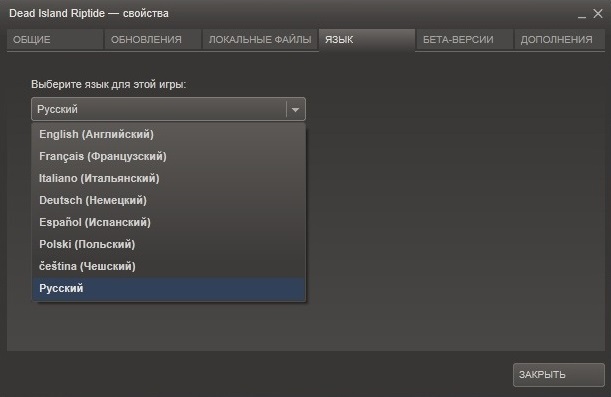Close window with X icon
The width and height of the screenshot is (611, 397).
(x=598, y=14)
